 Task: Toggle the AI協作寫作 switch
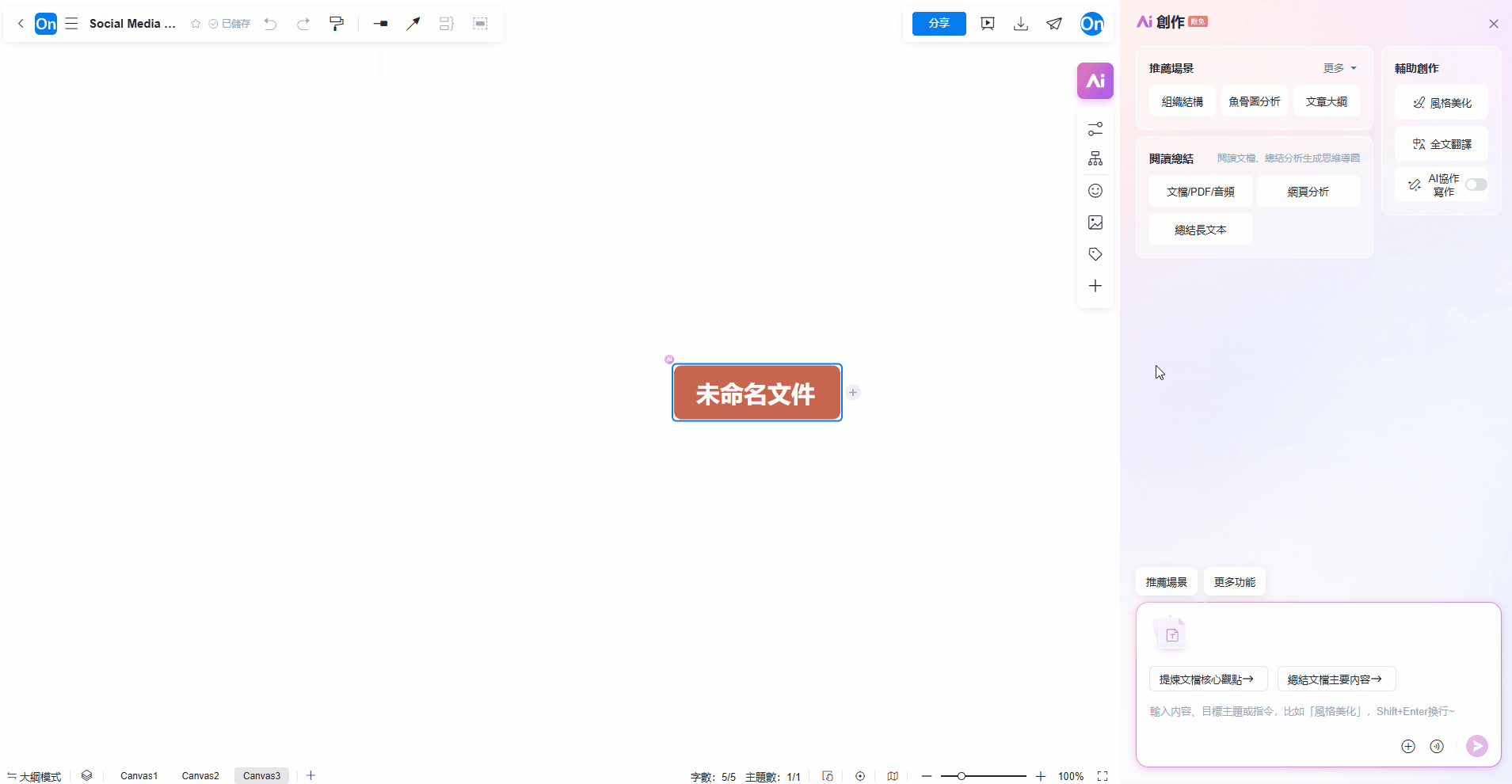(x=1476, y=185)
